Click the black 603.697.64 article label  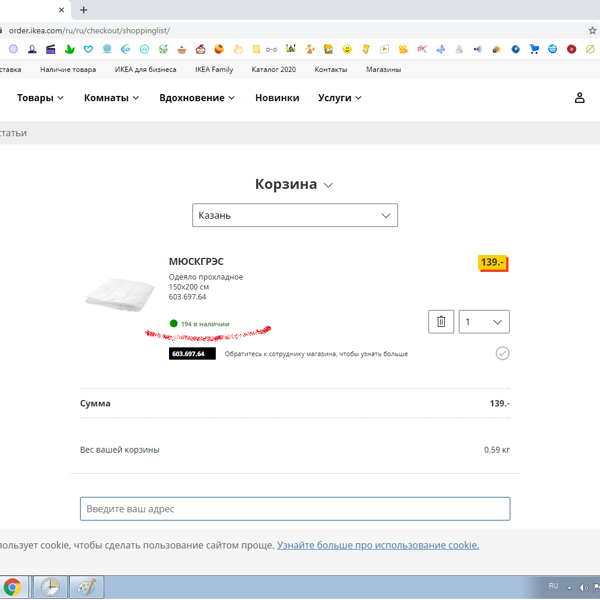pos(192,354)
